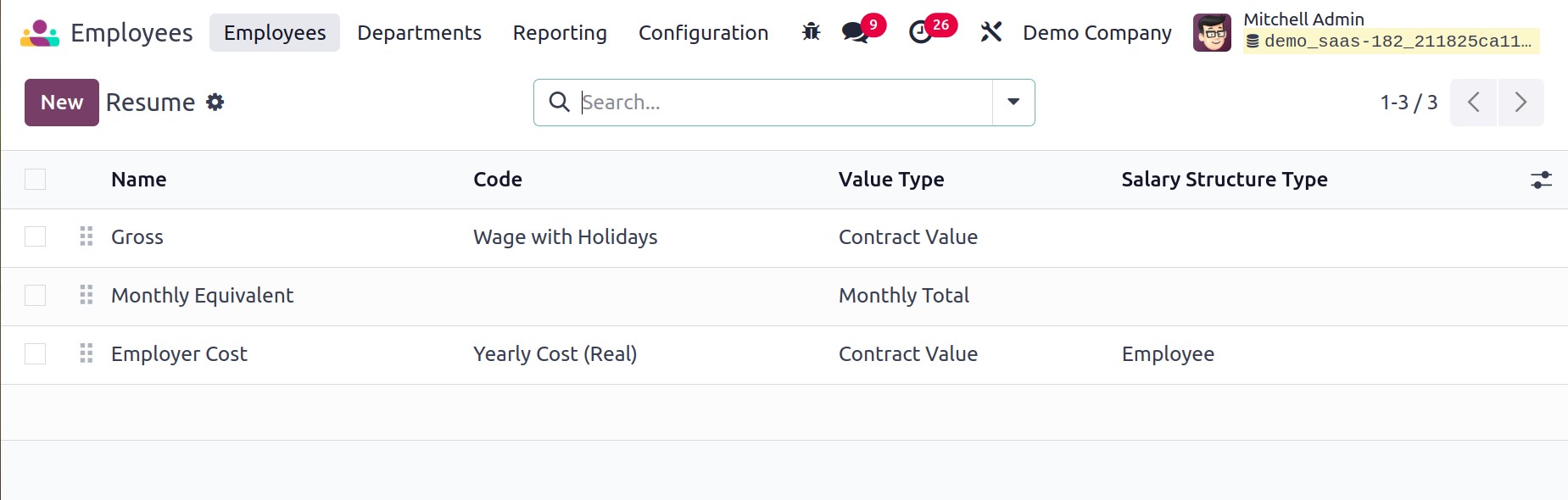This screenshot has height=500, width=1568.
Task: Click the drag handle of Gross row
Action: [86, 236]
